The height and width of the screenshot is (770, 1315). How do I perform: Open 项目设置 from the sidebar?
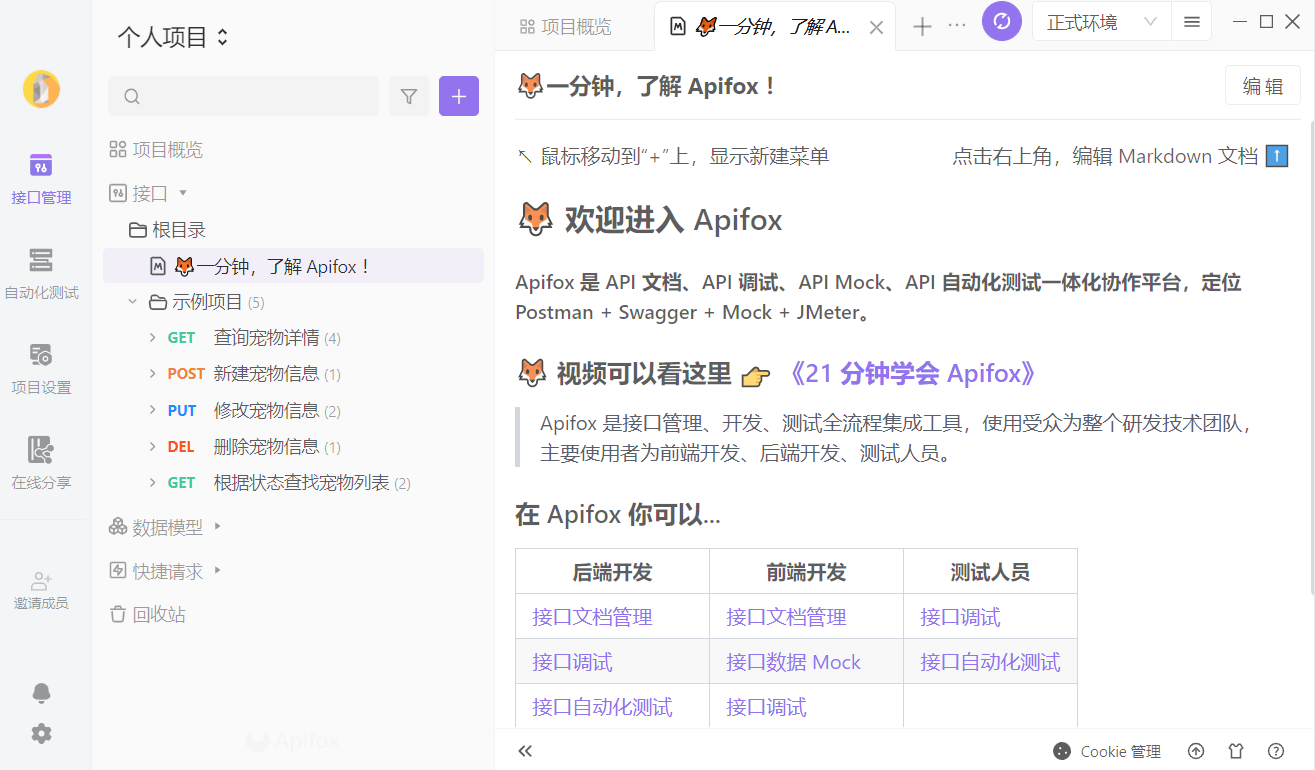[x=41, y=366]
